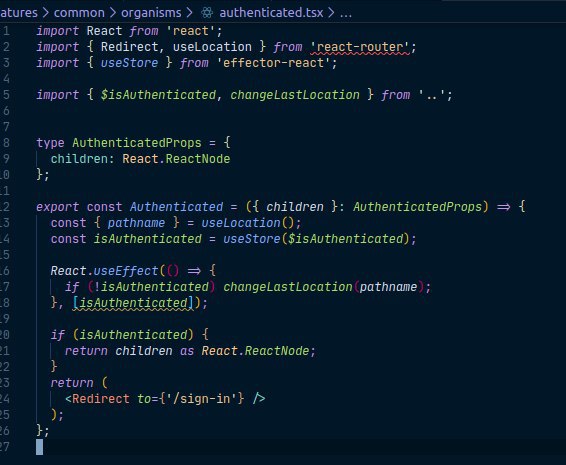Image resolution: width=566 pixels, height=465 pixels.
Task: Click line number 12 in the gutter
Action: pyautogui.click(x=5, y=207)
